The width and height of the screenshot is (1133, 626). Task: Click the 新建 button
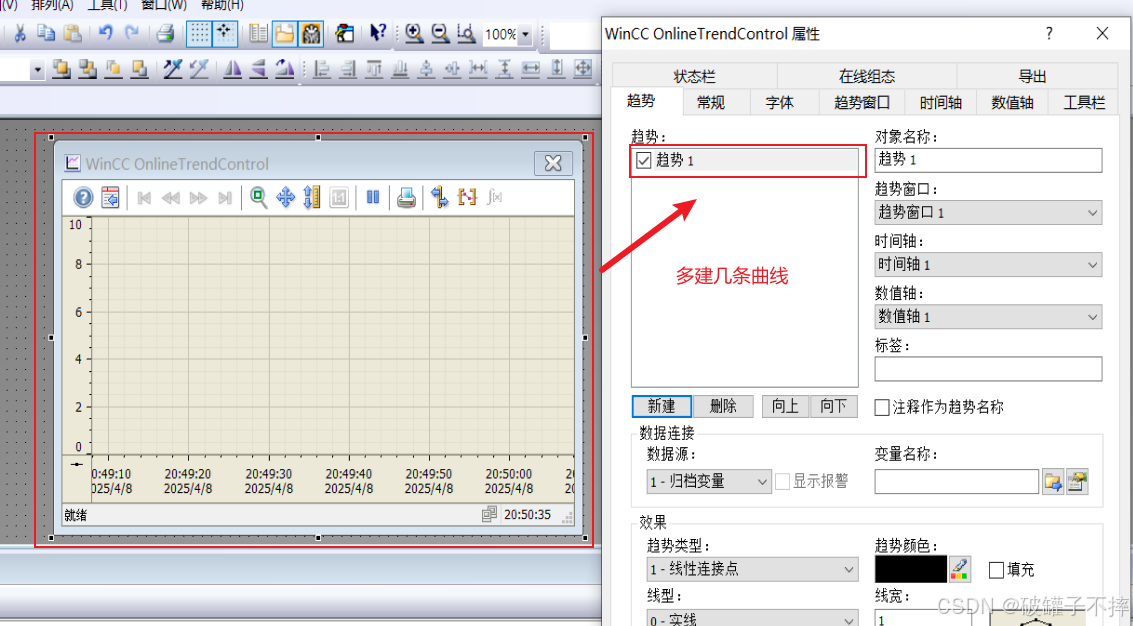[662, 406]
